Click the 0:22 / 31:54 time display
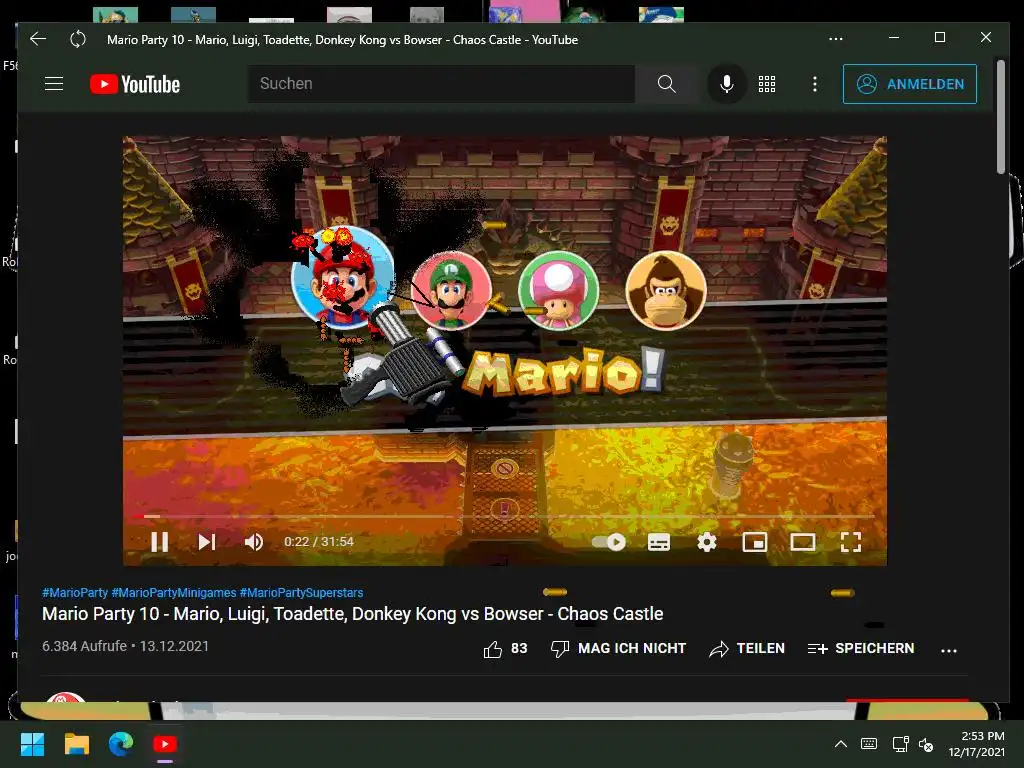1024x768 pixels. 319,542
